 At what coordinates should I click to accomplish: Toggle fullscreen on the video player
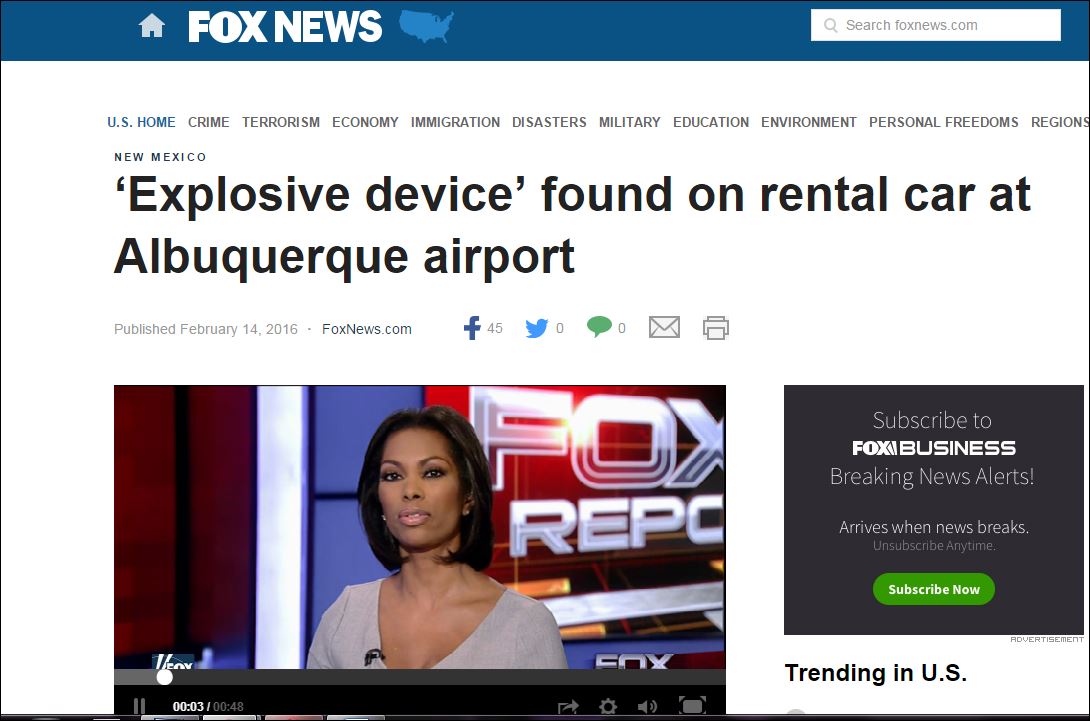[x=692, y=706]
